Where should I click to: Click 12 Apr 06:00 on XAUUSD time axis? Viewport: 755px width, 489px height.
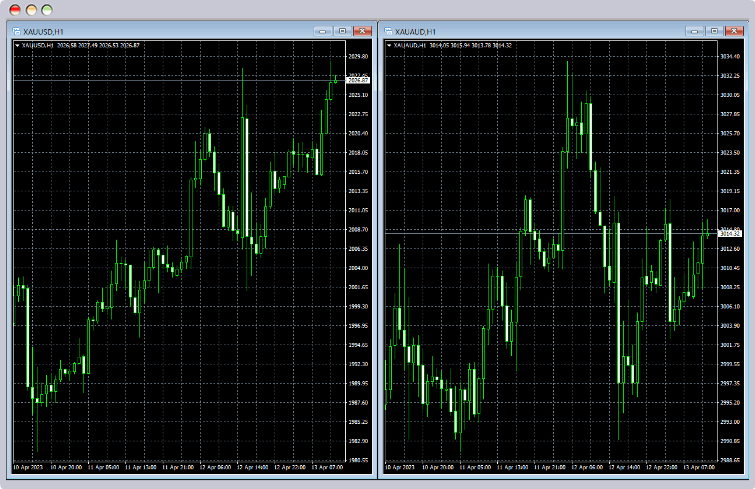coord(215,467)
